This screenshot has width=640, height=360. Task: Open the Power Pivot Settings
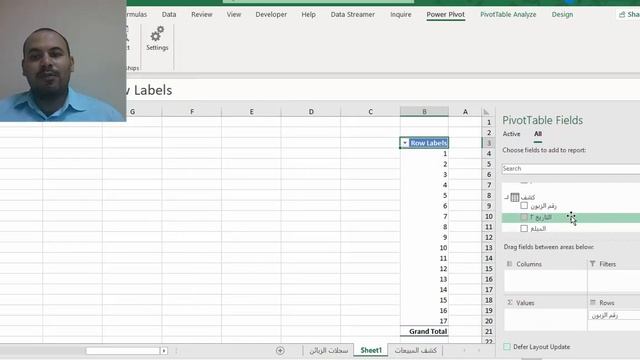click(157, 39)
